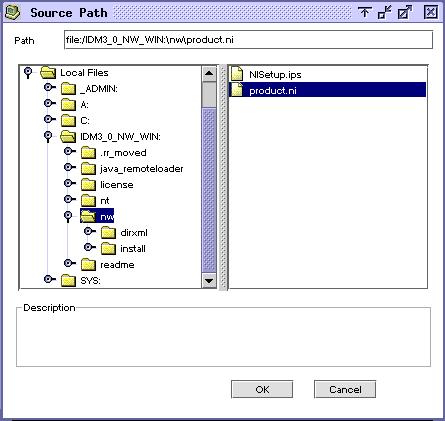Click the SYS: folder icon
445x421 pixels.
click(x=68, y=280)
